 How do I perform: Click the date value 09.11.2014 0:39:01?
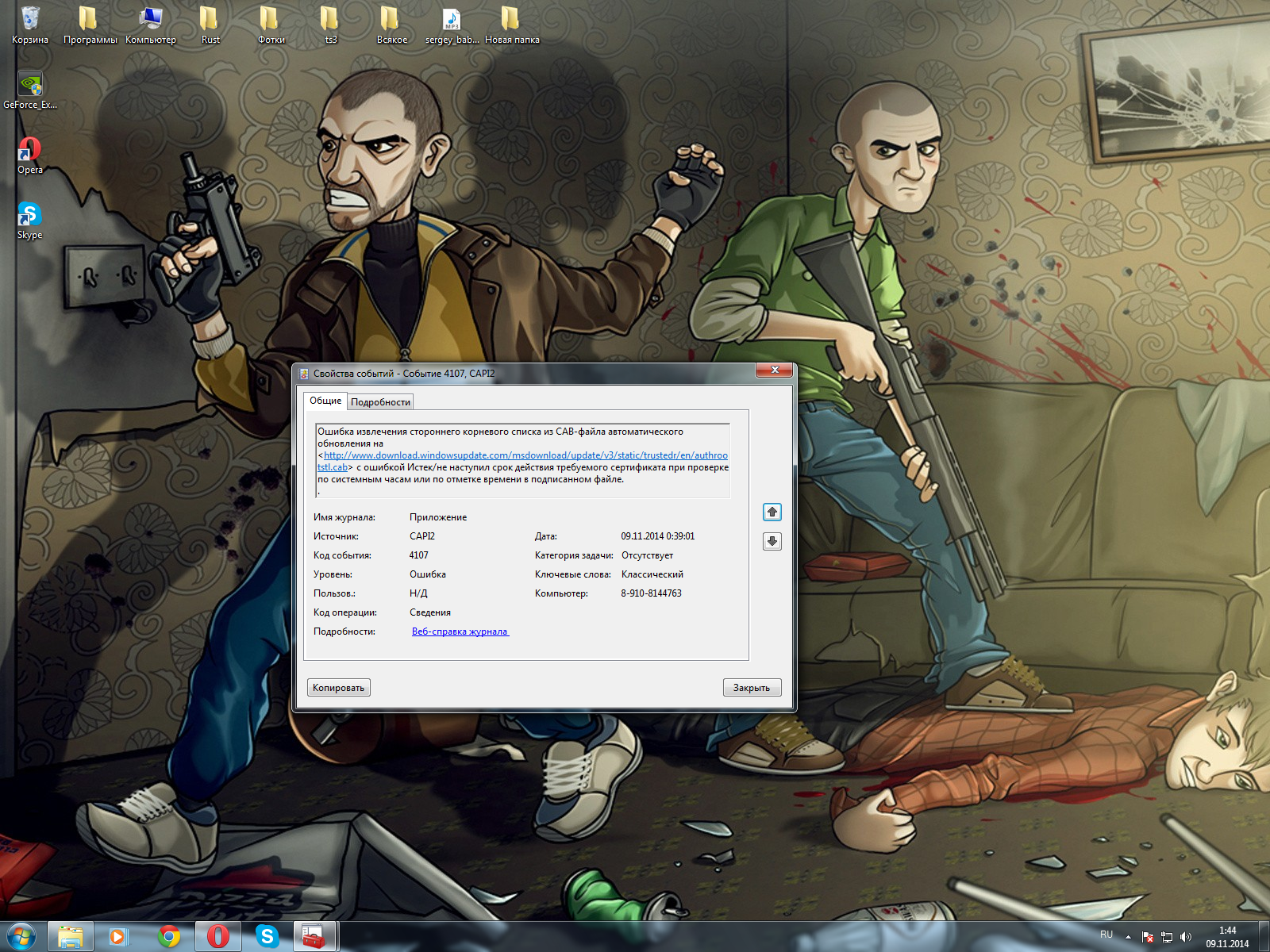pos(657,536)
